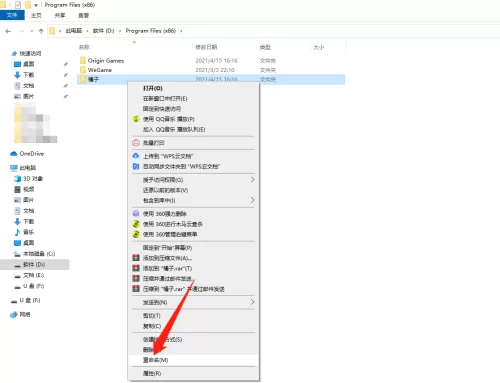Viewport: 500px width, 383px height.
Task: Click WinRAR icon for 添加到 "橘子.rar"(T)
Action: pyautogui.click(x=136, y=268)
